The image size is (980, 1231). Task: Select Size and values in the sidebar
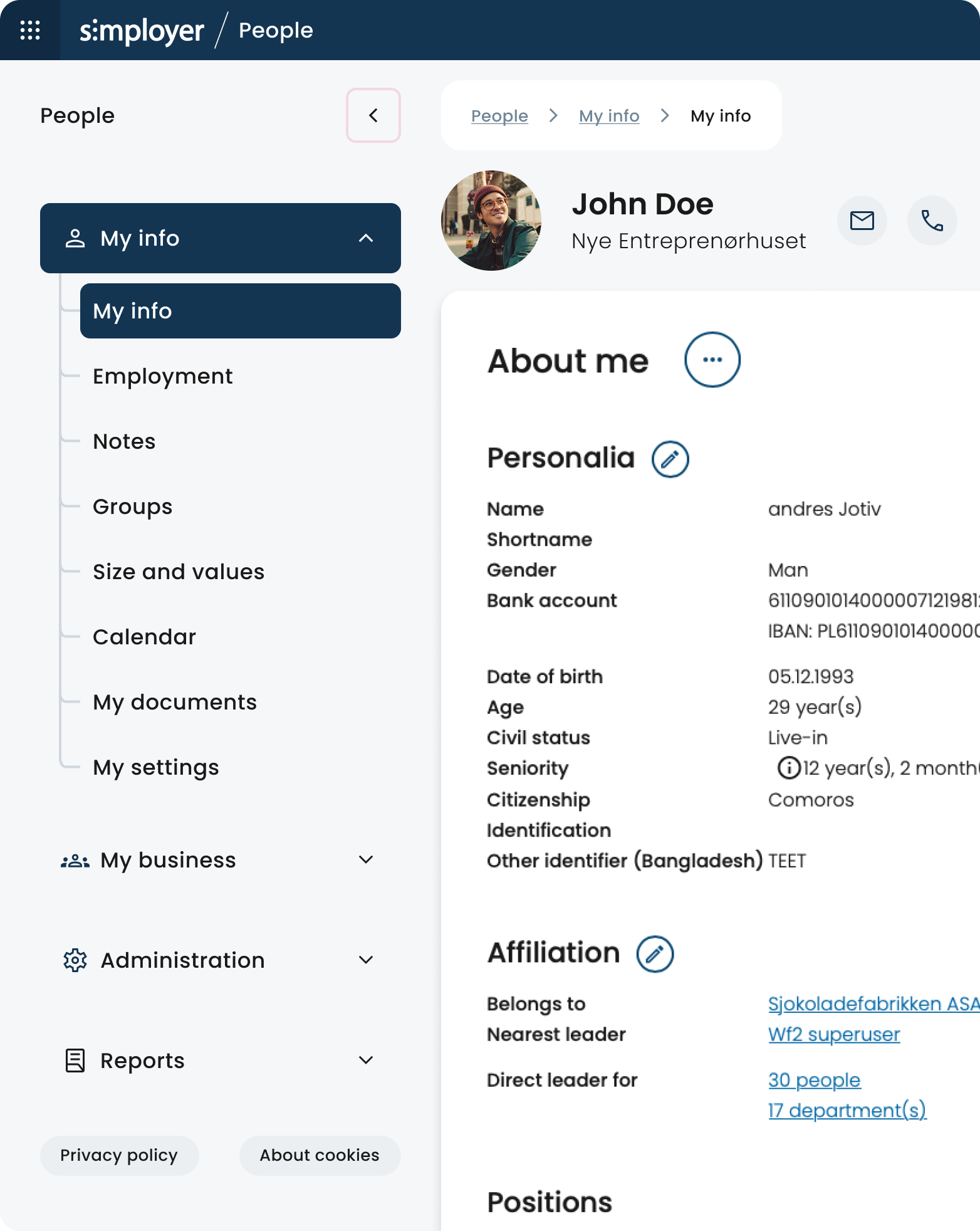point(179,572)
